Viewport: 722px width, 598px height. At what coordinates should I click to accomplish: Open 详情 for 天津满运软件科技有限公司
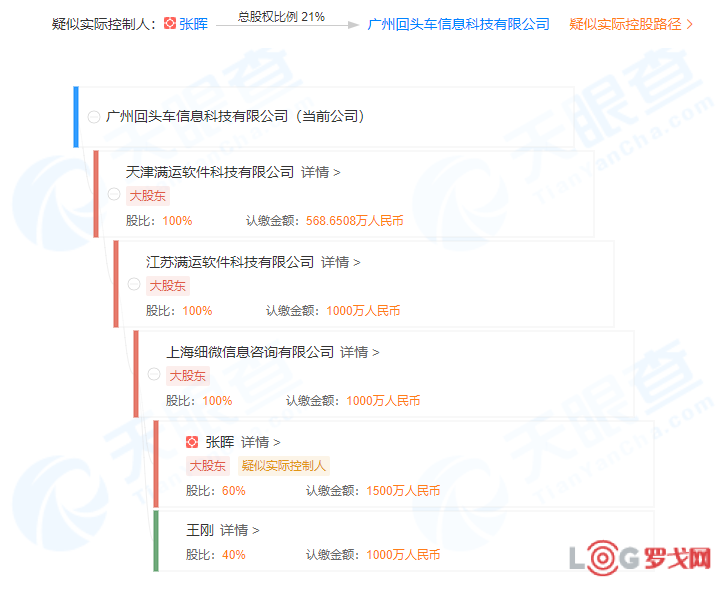[321, 172]
